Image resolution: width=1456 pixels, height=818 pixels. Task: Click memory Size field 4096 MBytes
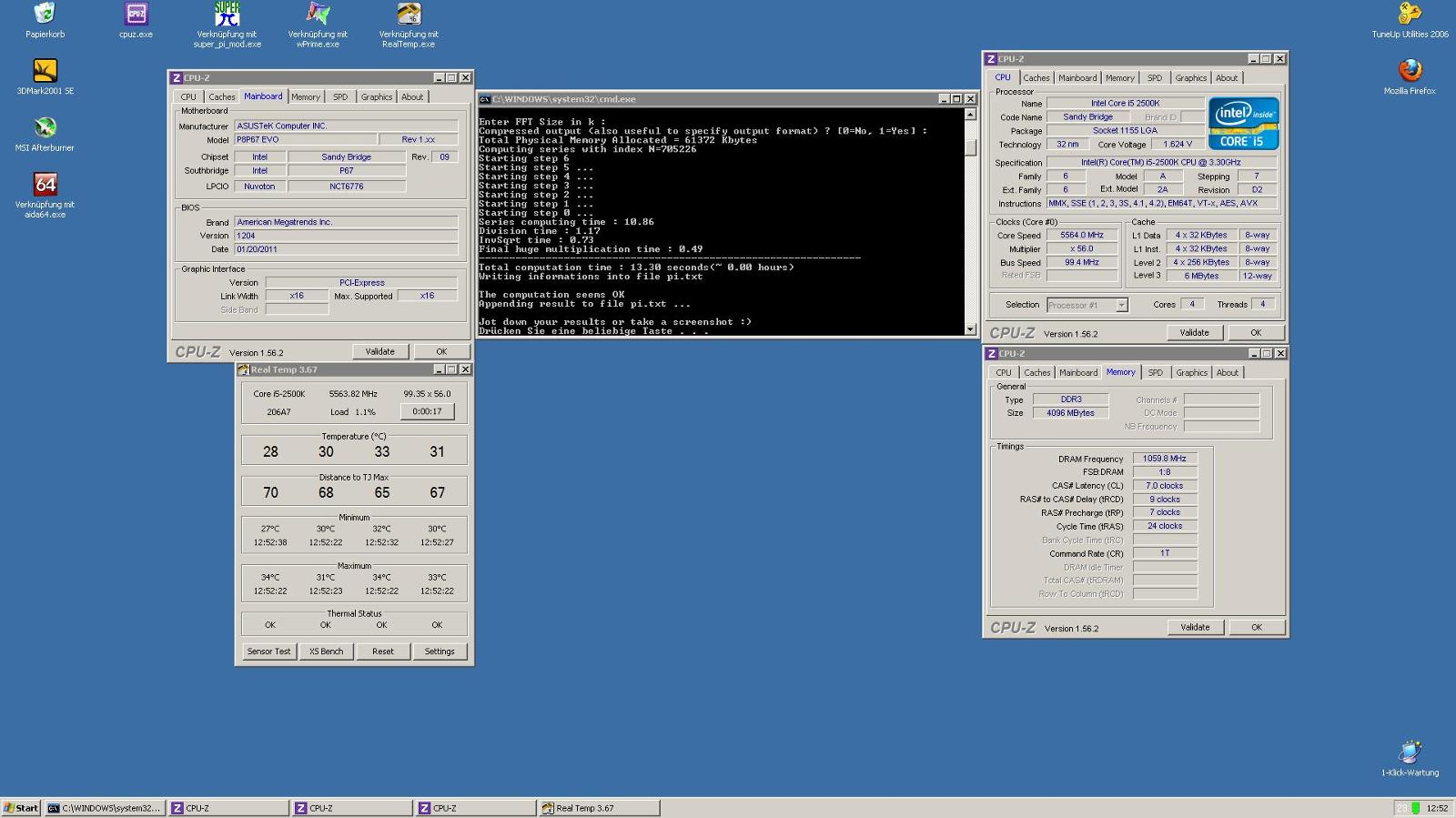1070,413
